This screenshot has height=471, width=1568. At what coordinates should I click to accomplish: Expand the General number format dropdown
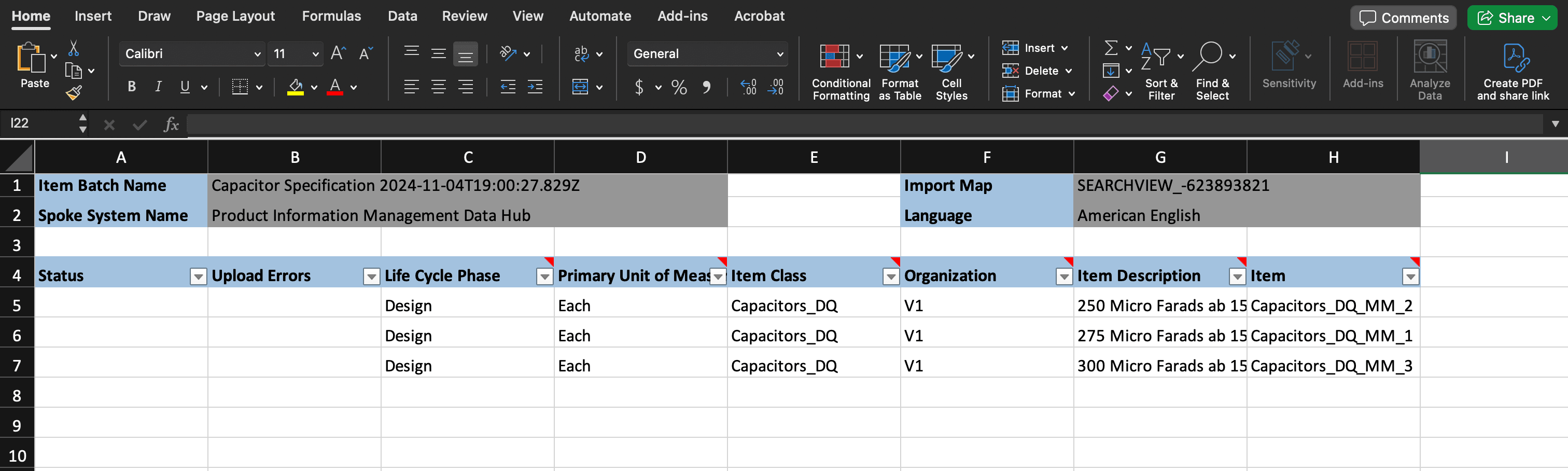(x=779, y=54)
